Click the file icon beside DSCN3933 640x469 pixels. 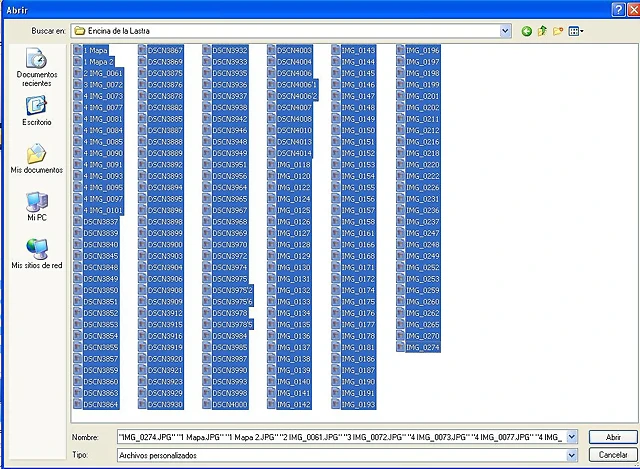(x=207, y=61)
